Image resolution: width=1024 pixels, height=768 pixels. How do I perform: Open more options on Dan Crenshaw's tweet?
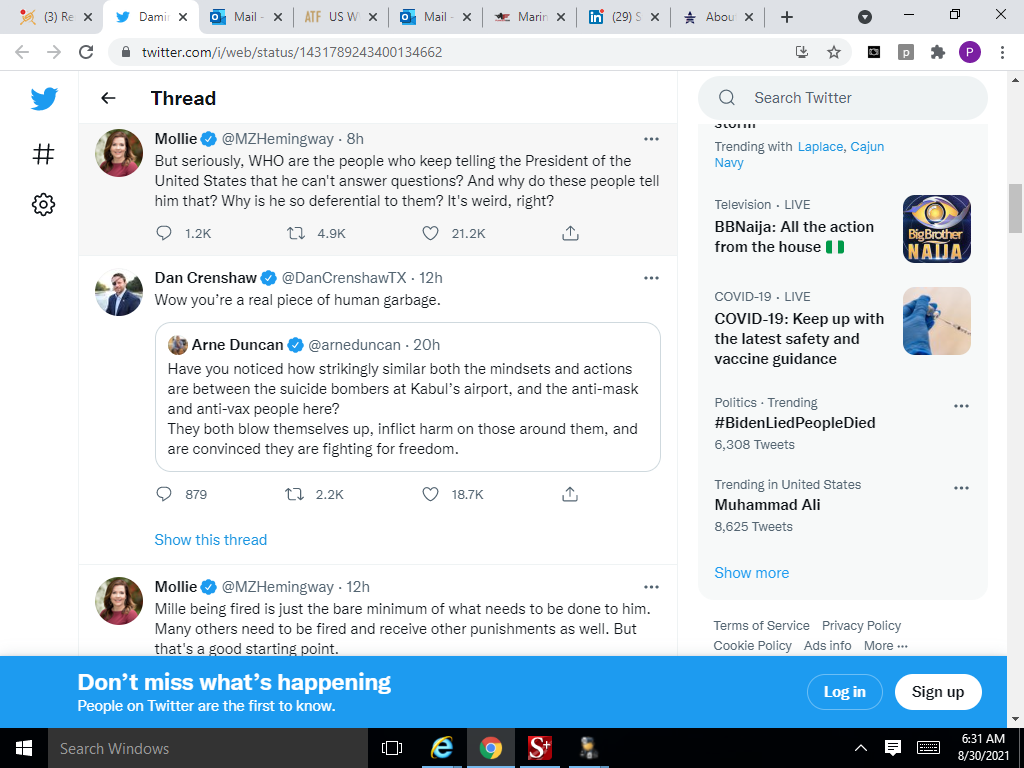(x=651, y=278)
